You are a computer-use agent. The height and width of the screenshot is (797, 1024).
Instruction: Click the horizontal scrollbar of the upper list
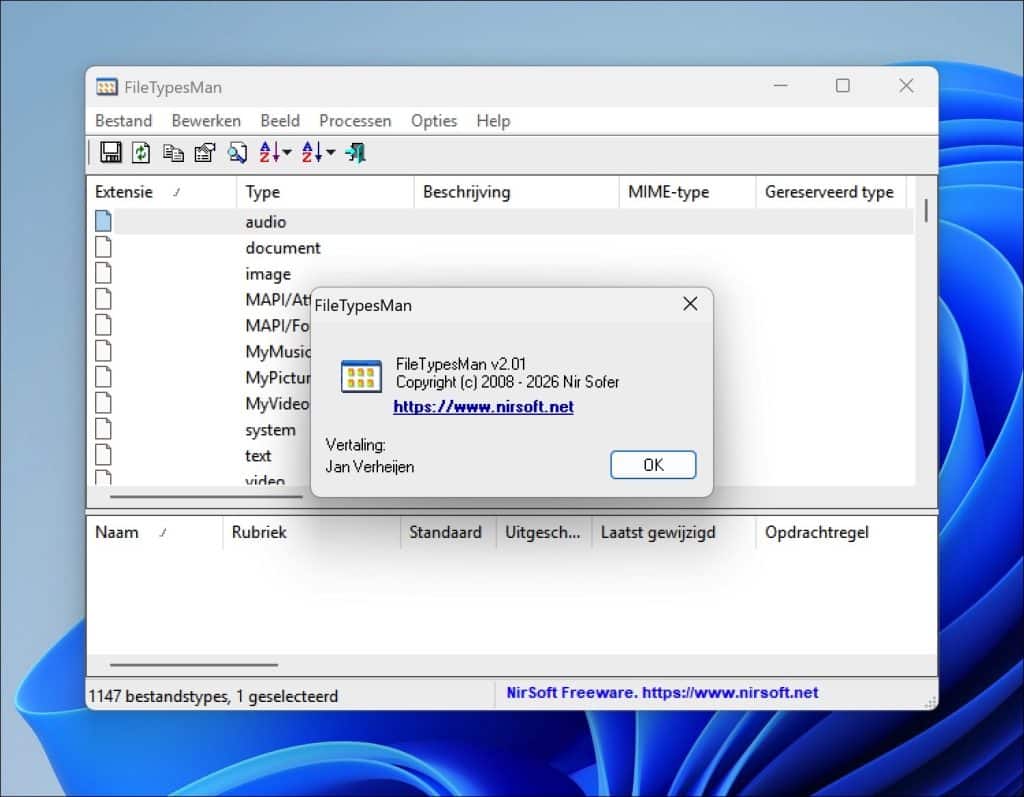(206, 496)
